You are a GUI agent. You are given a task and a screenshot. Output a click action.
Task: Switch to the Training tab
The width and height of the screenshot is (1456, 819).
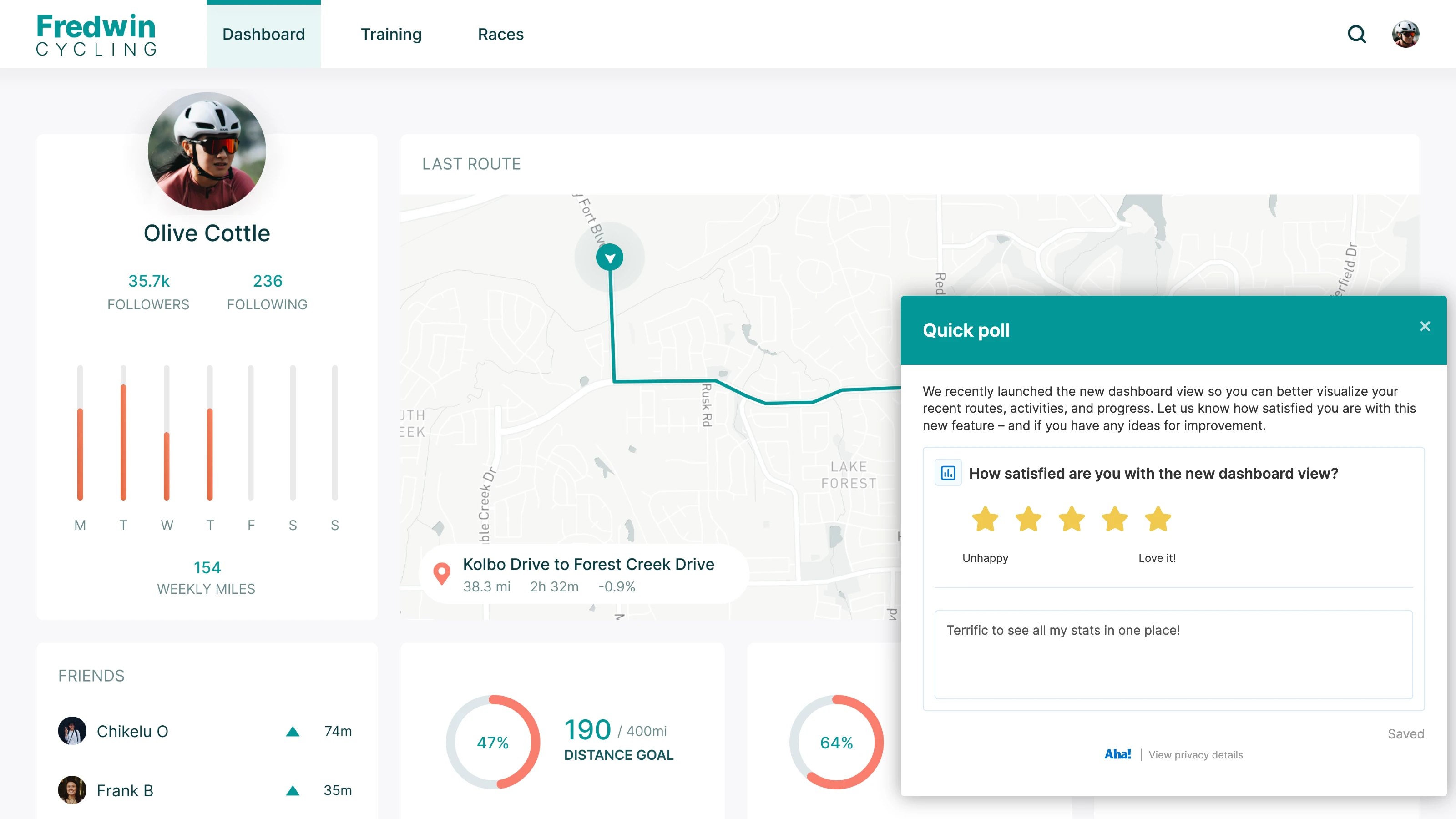(x=391, y=35)
